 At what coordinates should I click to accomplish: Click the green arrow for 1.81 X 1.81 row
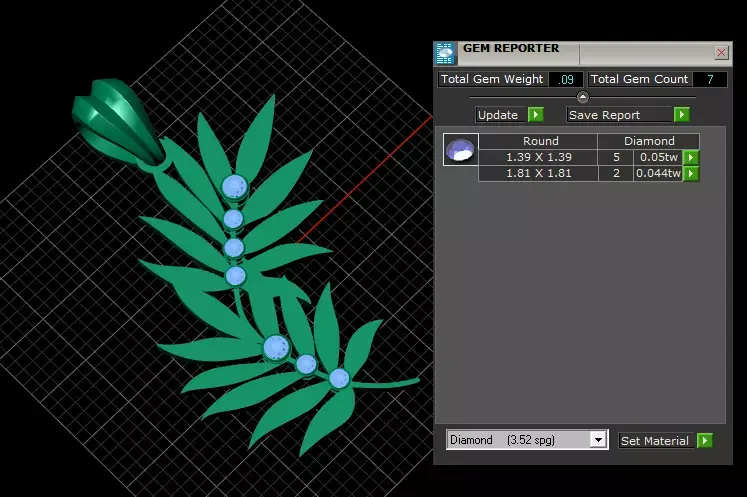(x=691, y=173)
